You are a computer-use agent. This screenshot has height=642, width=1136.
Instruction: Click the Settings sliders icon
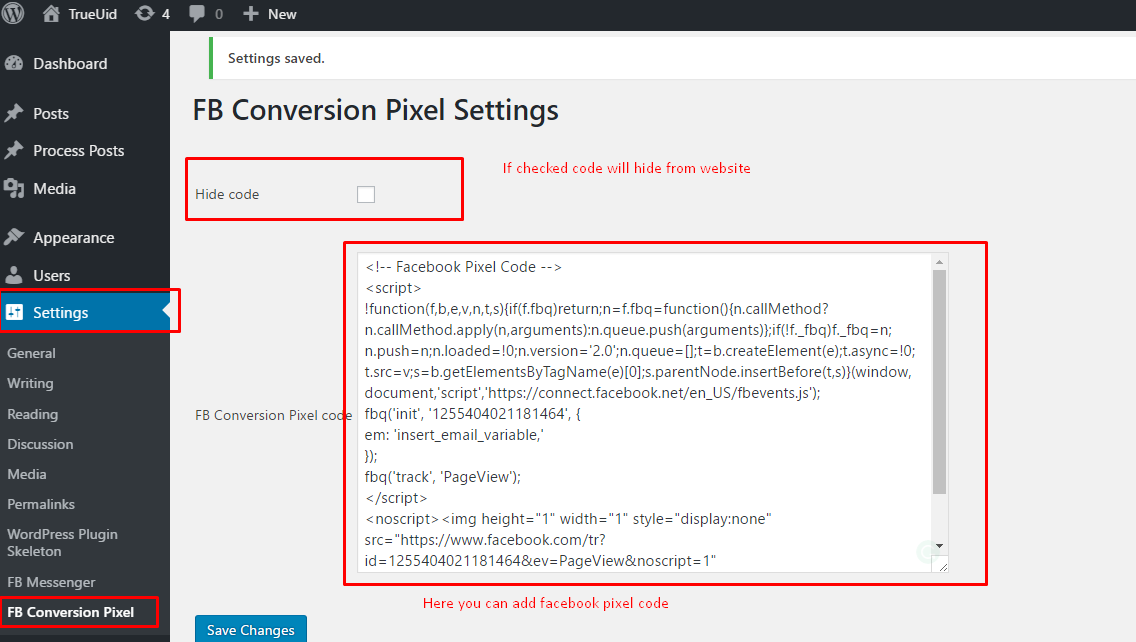pos(14,312)
